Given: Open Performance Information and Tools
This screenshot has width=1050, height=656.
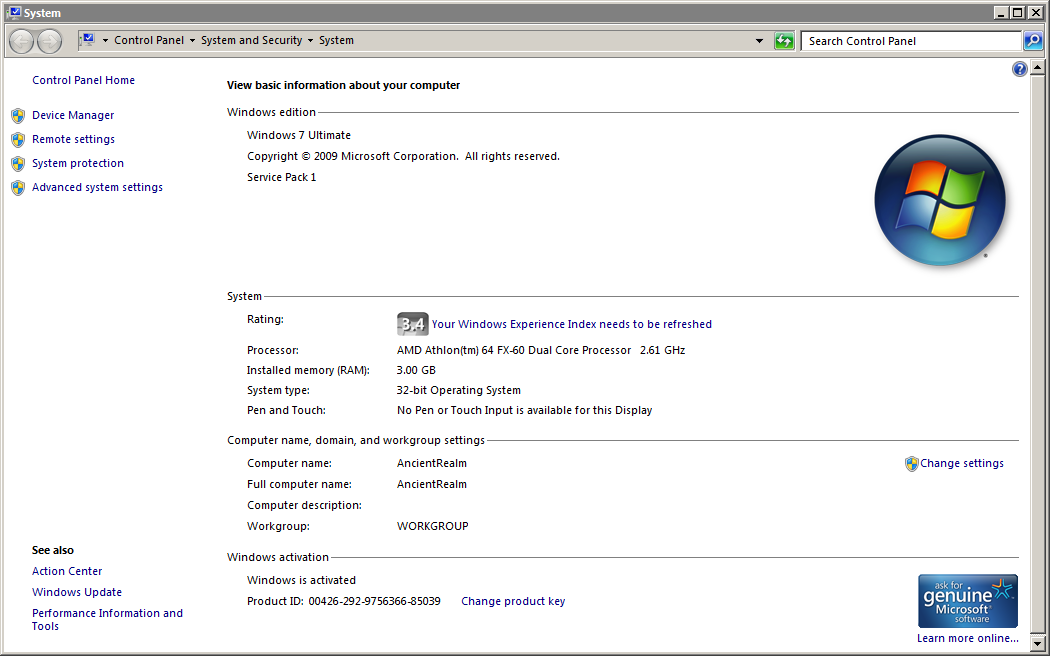Looking at the screenshot, I should [x=107, y=620].
